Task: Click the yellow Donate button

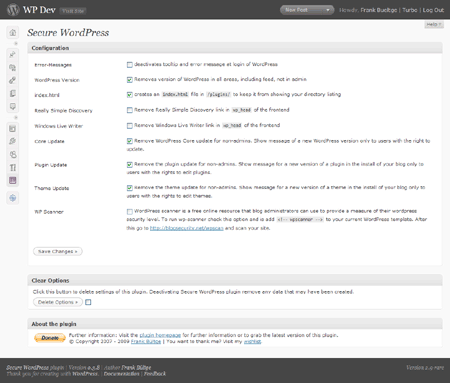Action: [50, 338]
